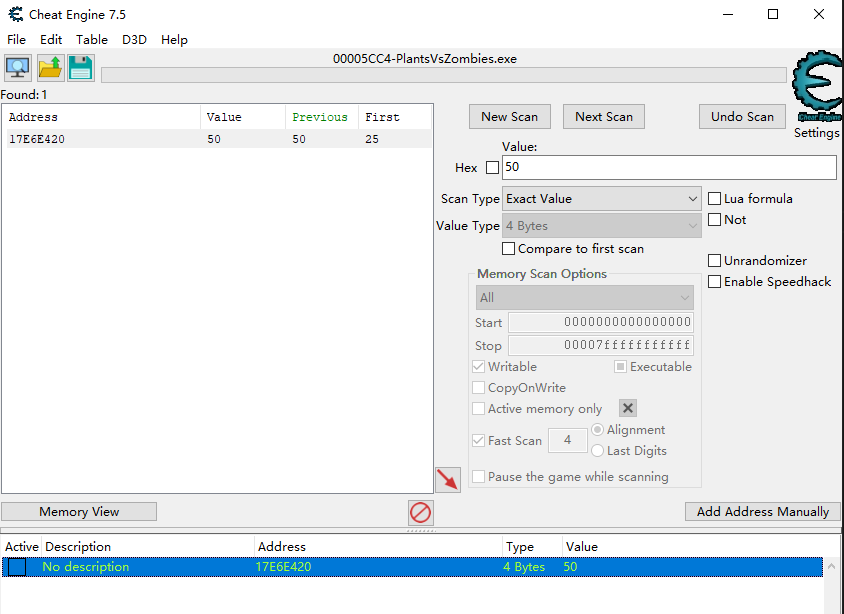Click the Previous column header
The height and width of the screenshot is (614, 844).
[x=322, y=117]
